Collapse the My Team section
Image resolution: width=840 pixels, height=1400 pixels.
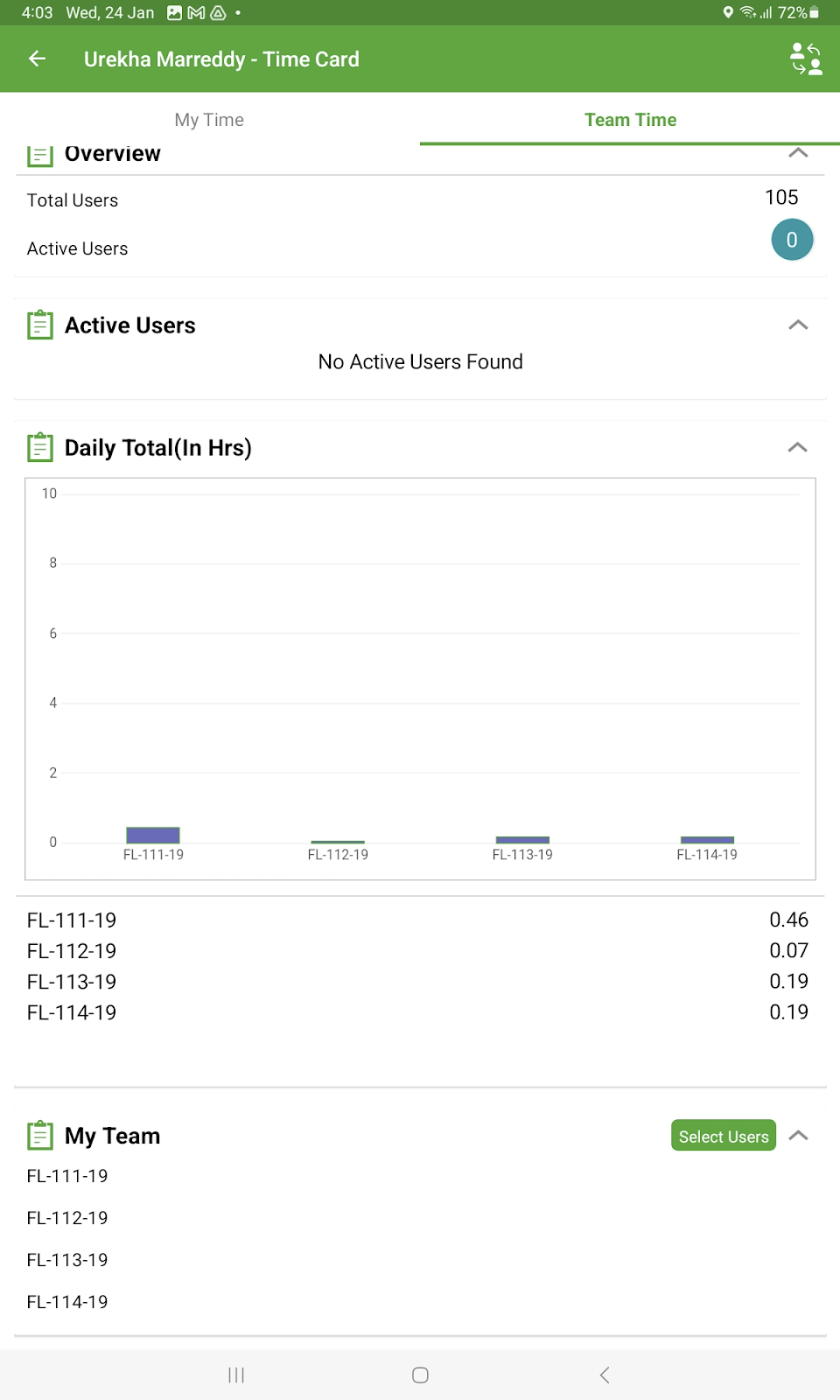pyautogui.click(x=798, y=1135)
